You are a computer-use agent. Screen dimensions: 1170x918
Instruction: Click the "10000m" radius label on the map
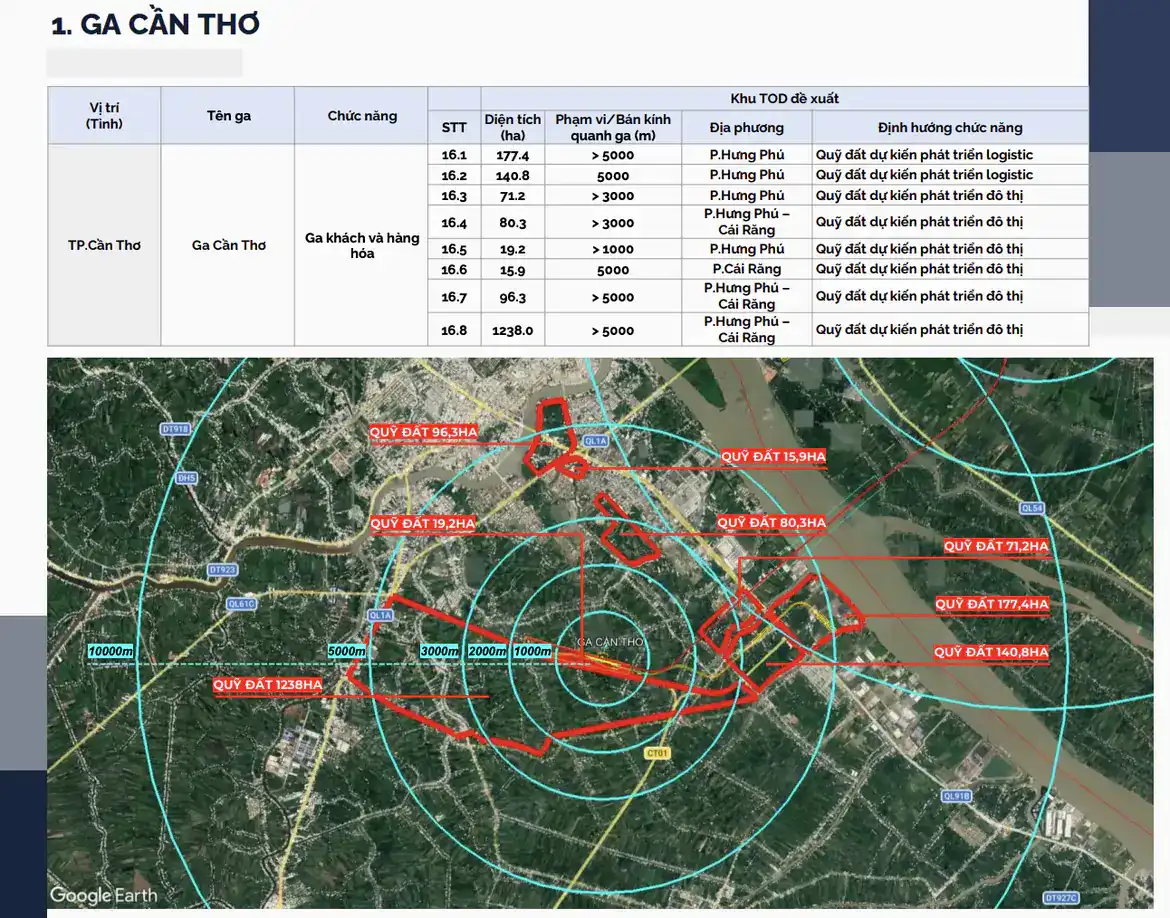[x=110, y=651]
